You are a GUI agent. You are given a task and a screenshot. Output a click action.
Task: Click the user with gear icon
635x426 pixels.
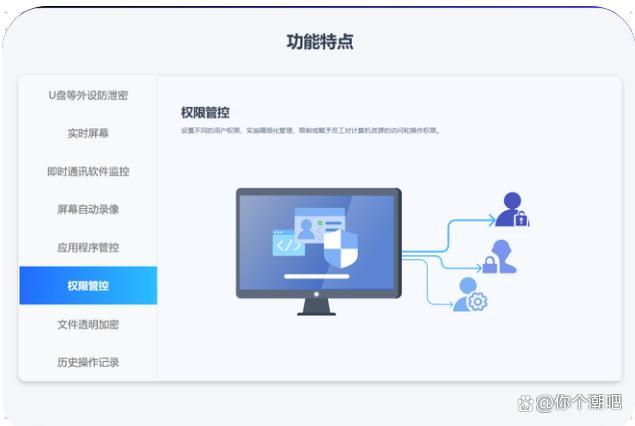point(470,294)
